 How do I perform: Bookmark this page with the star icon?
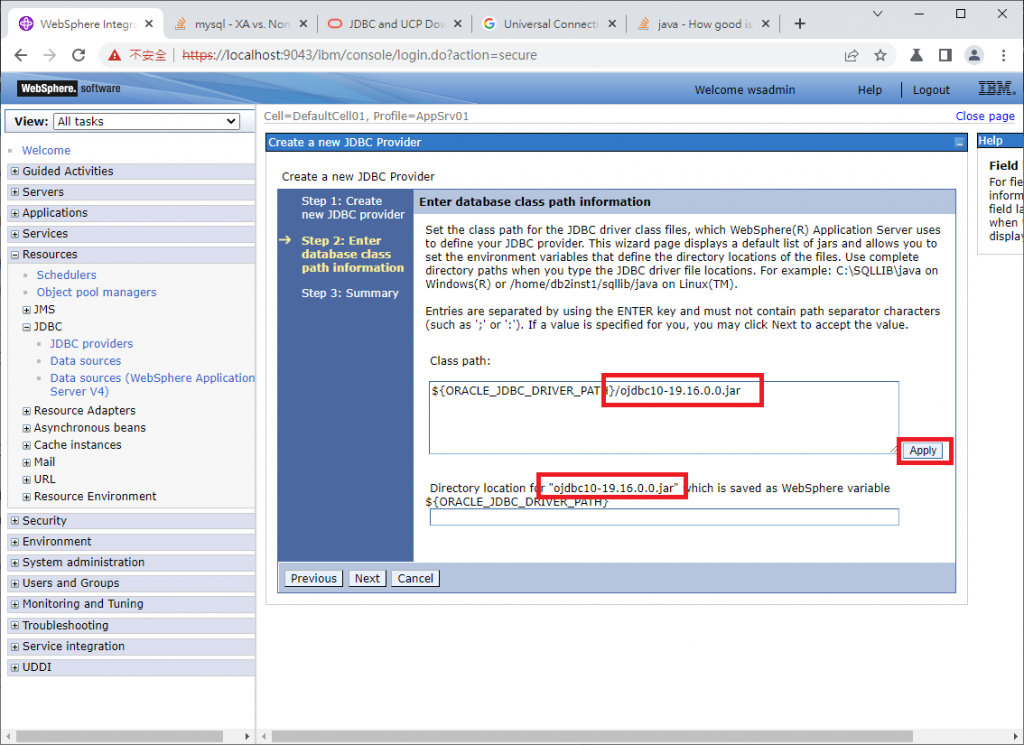click(880, 55)
